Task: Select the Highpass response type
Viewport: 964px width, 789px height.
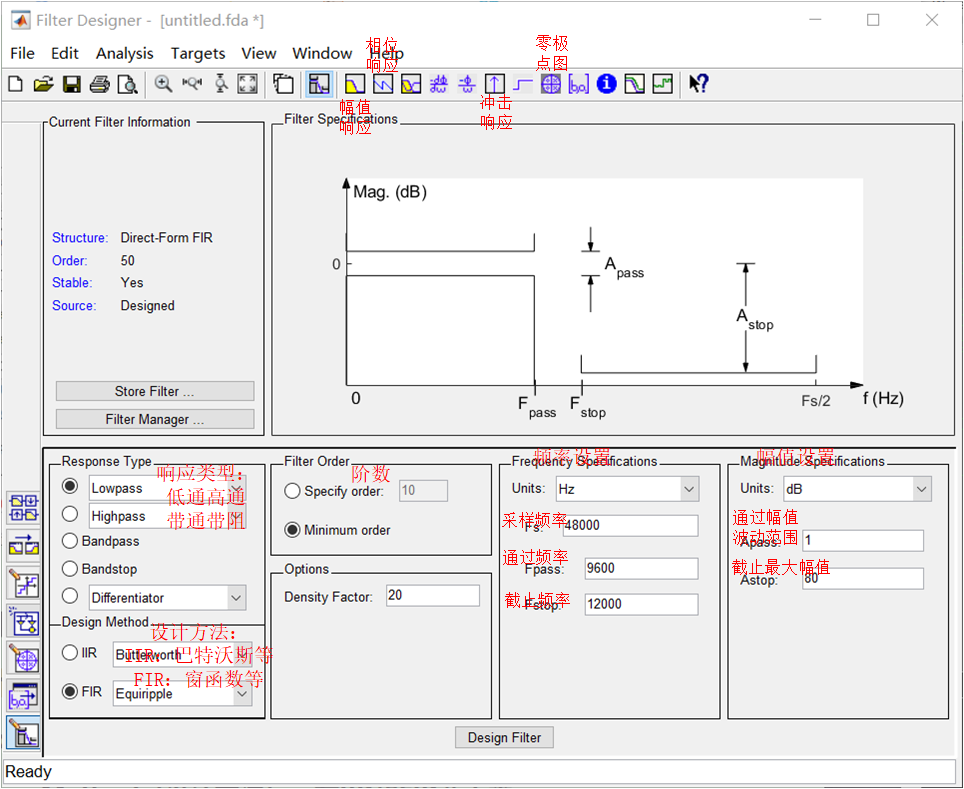Action: pyautogui.click(x=68, y=515)
